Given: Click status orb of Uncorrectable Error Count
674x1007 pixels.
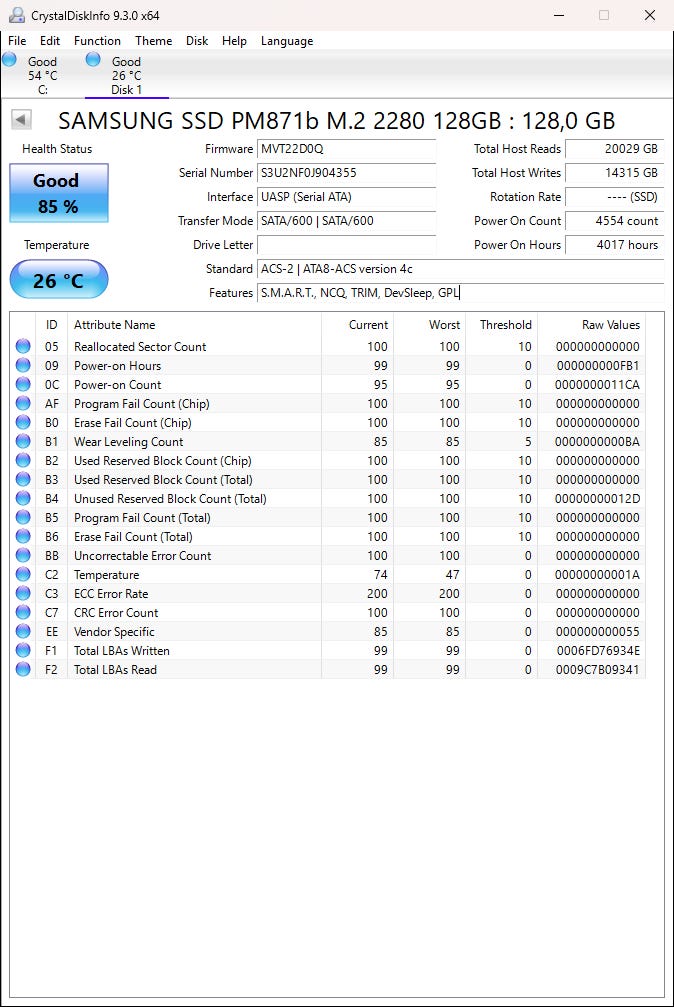Looking at the screenshot, I should tap(23, 556).
